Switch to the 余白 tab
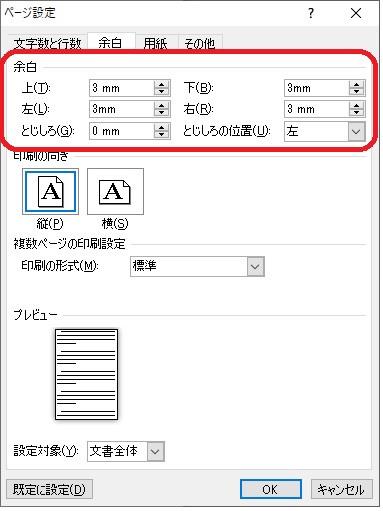The width and height of the screenshot is (383, 511). click(x=110, y=42)
